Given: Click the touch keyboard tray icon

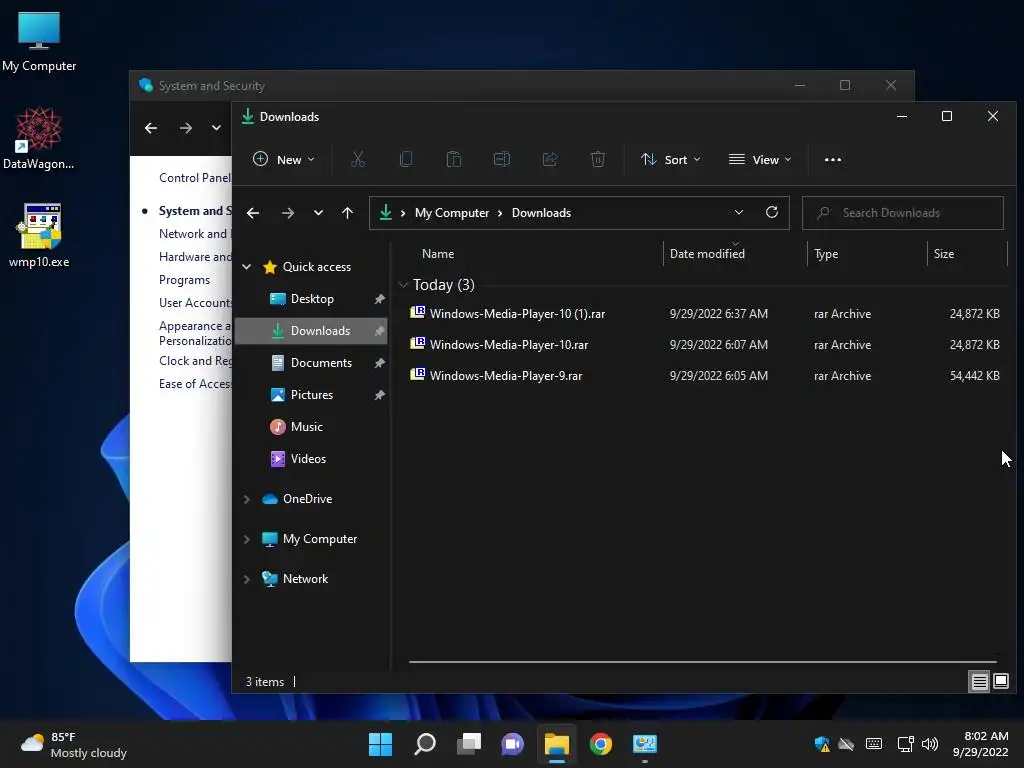Looking at the screenshot, I should pyautogui.click(x=874, y=744).
